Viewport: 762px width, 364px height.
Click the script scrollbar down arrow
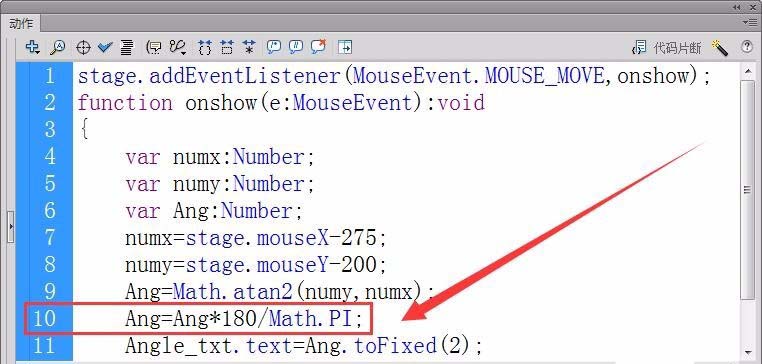click(x=747, y=353)
